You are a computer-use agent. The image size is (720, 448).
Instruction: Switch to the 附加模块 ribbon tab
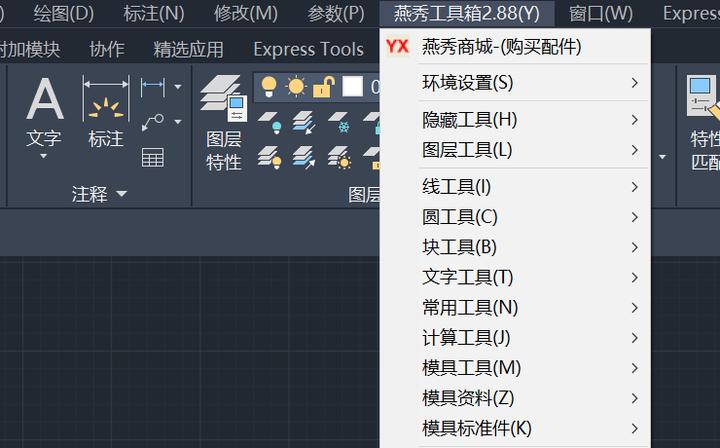(30, 49)
